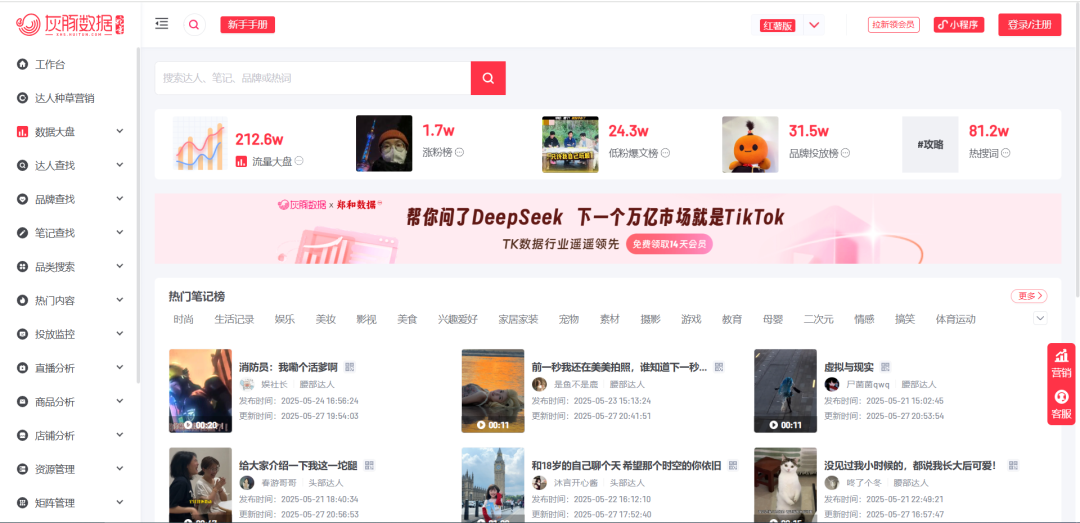Image resolution: width=1080 pixels, height=523 pixels.
Task: Click the info icon next to 涨粉榜
Action: [x=459, y=152]
